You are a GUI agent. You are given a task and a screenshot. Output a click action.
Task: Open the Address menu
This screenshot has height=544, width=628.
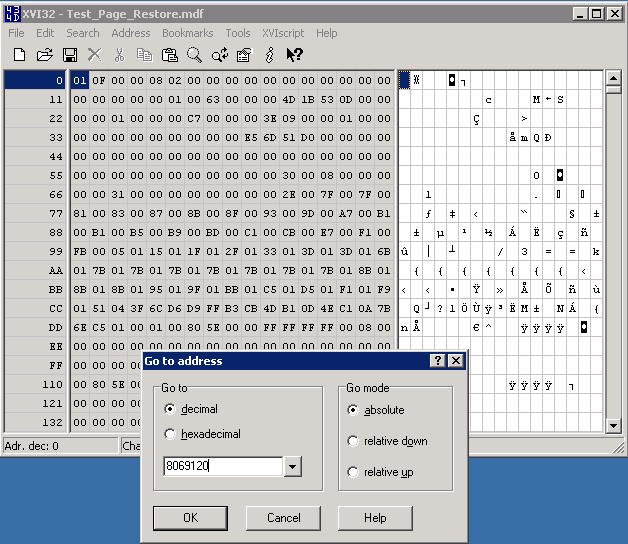point(130,33)
